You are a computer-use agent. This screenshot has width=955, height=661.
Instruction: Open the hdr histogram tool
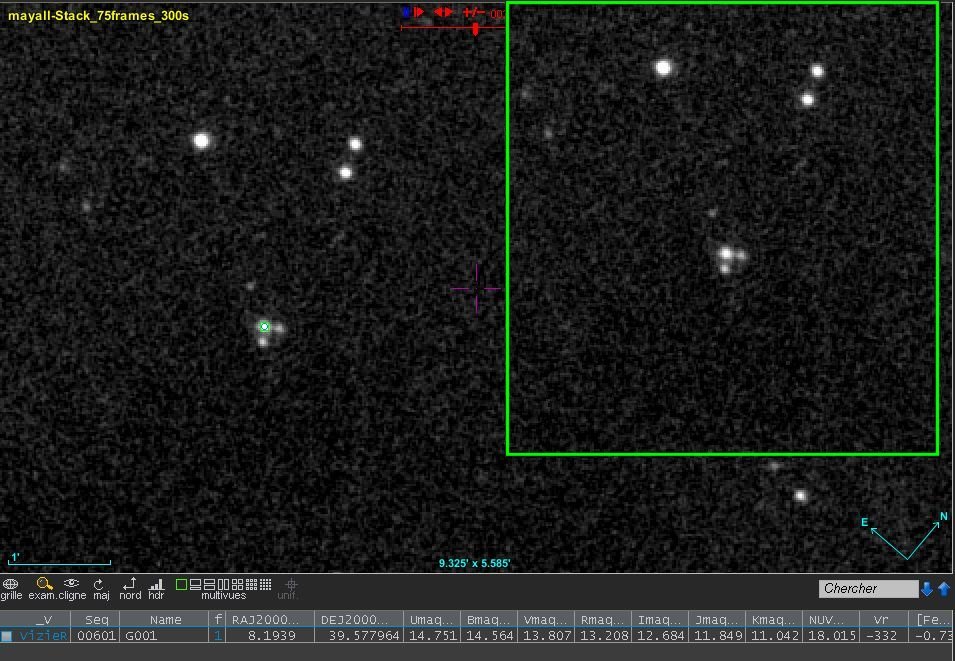click(156, 585)
